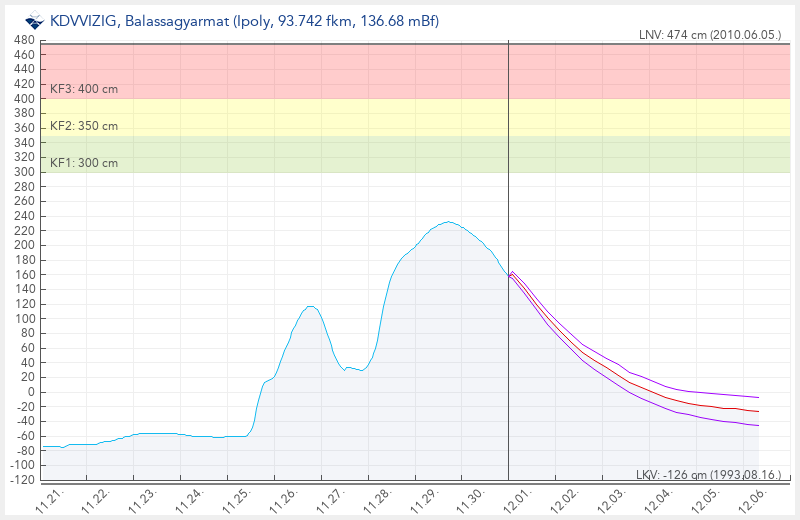Select the KF3: 400 cm level label
Screen dimensions: 800x520
tap(84, 89)
